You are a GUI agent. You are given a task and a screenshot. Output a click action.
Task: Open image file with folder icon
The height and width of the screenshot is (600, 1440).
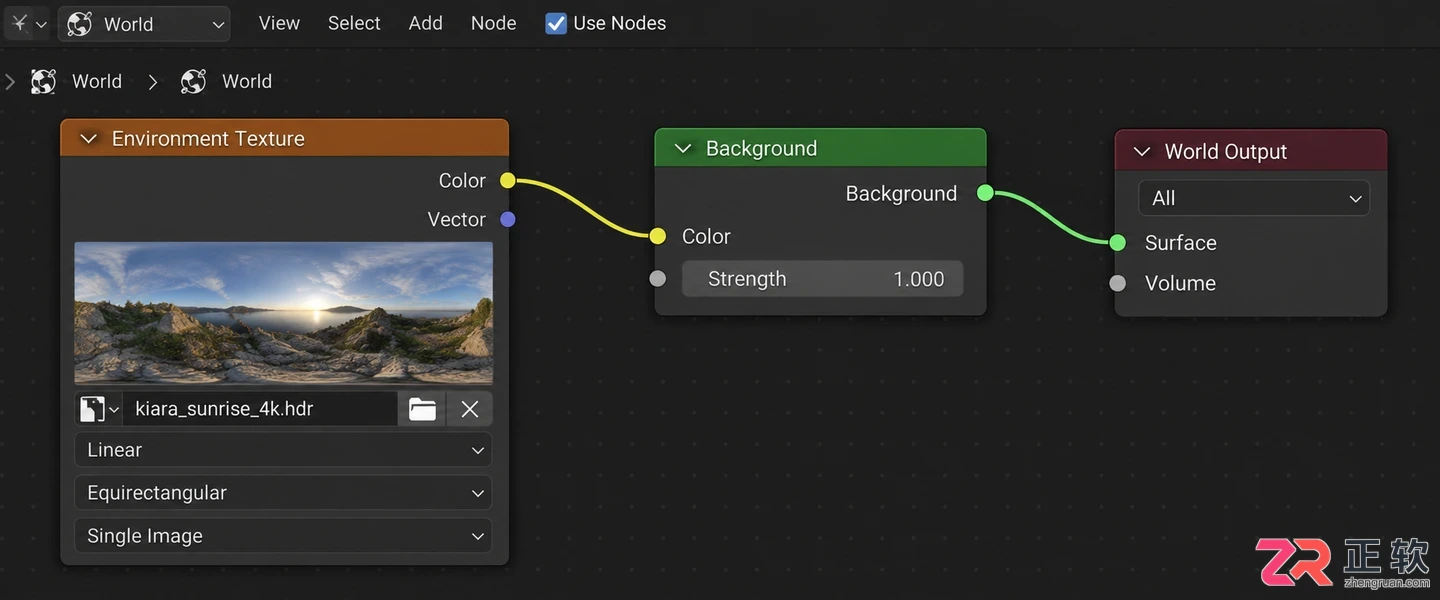(x=422, y=409)
